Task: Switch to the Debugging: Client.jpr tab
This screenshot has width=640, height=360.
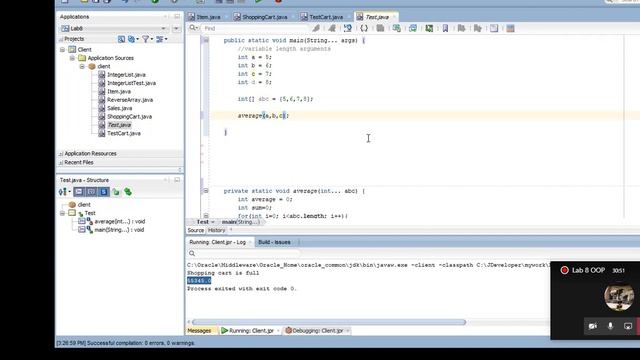Action: [x=317, y=331]
